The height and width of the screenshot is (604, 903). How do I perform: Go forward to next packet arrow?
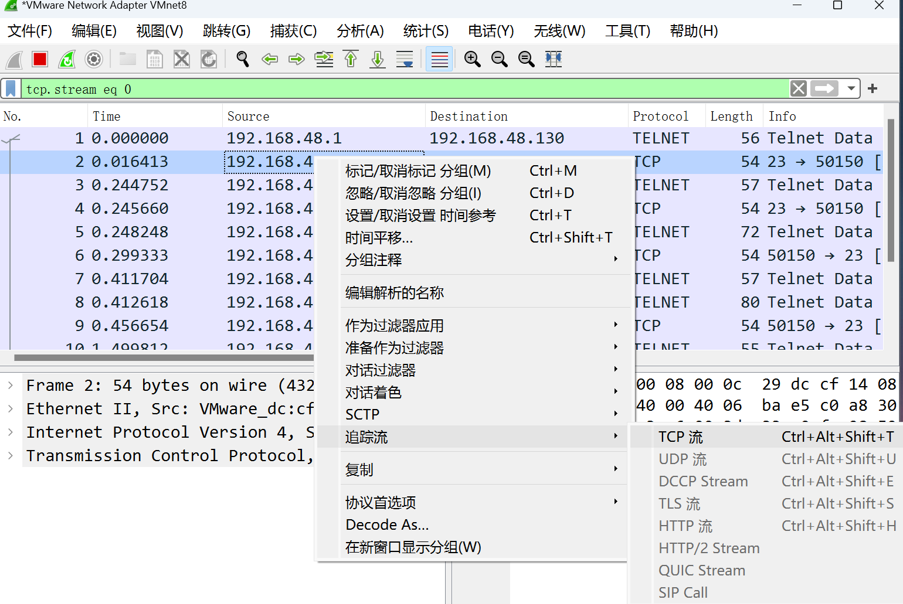297,59
